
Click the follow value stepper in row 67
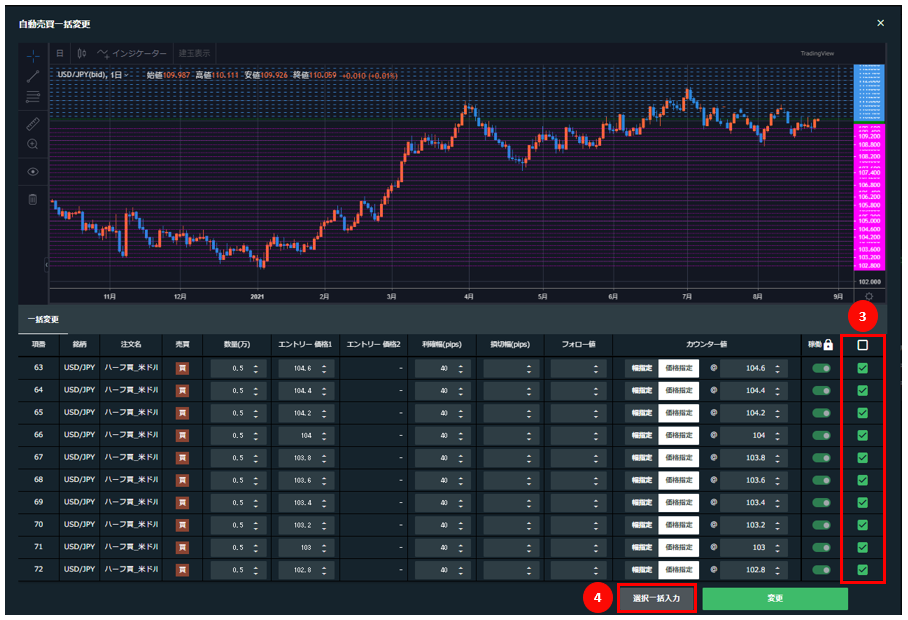[x=596, y=458]
